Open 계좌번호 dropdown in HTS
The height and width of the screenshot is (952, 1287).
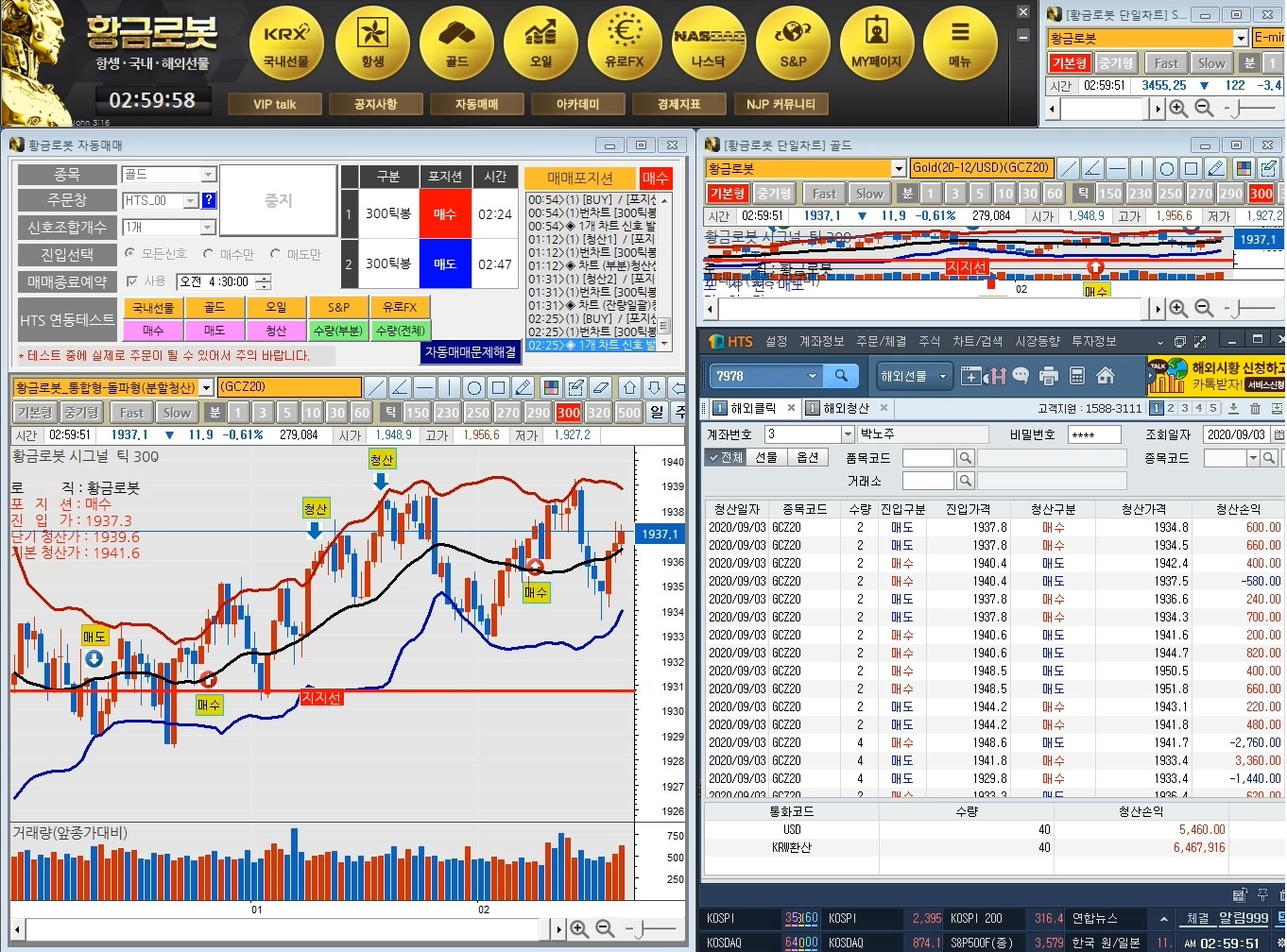pyautogui.click(x=847, y=433)
